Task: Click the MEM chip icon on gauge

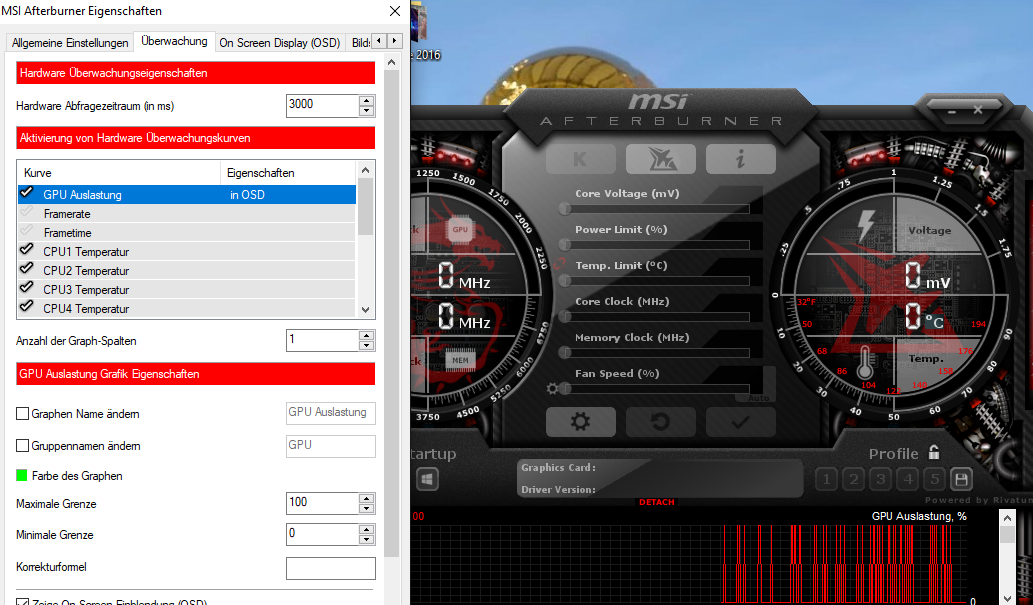Action: [x=460, y=360]
